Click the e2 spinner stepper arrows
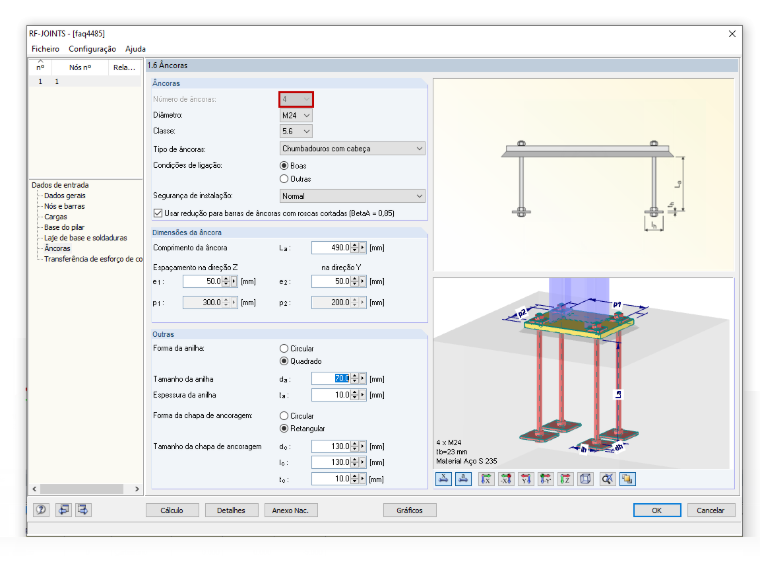Screen dimensions: 760x570 point(355,281)
